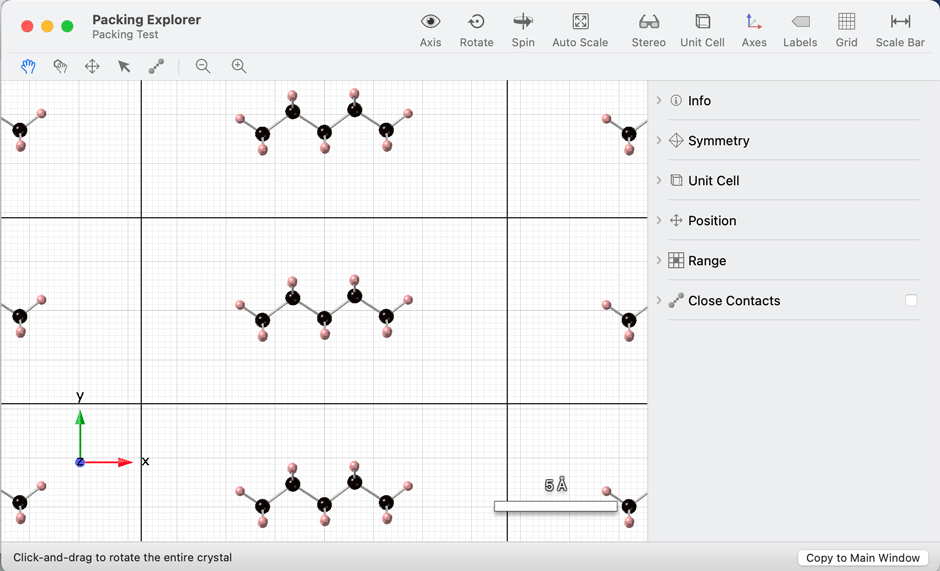
Task: Expand the Info panel section
Action: (659, 101)
